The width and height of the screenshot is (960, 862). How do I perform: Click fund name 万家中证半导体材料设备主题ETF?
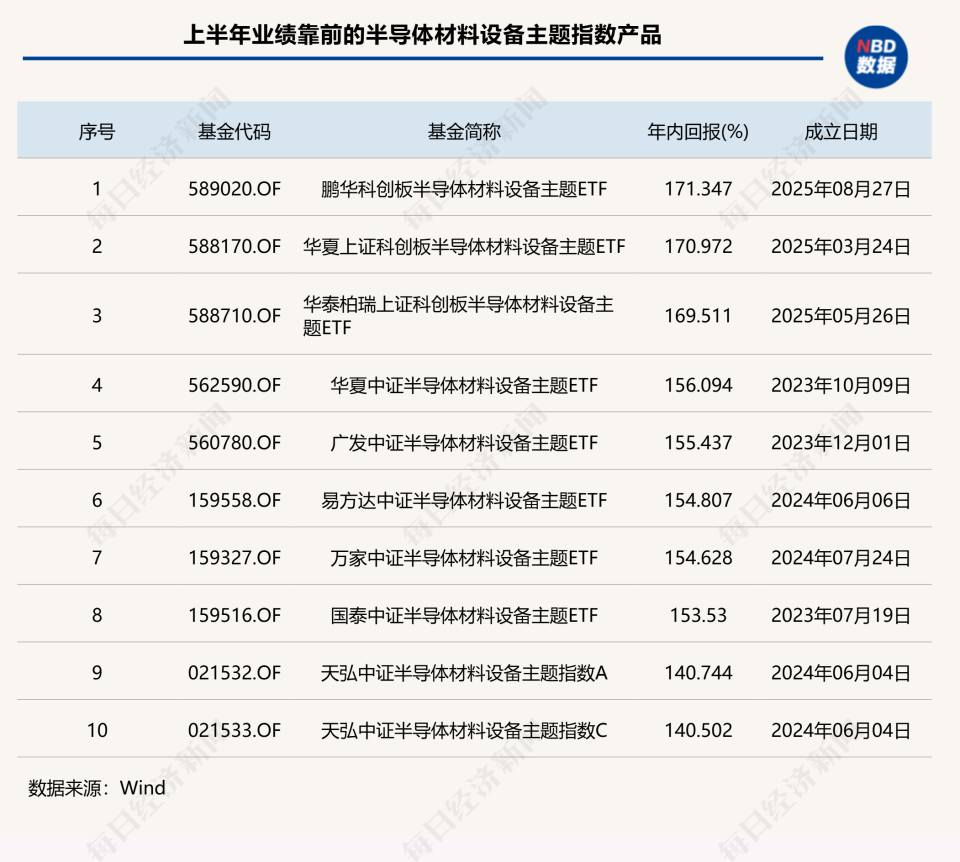464,558
